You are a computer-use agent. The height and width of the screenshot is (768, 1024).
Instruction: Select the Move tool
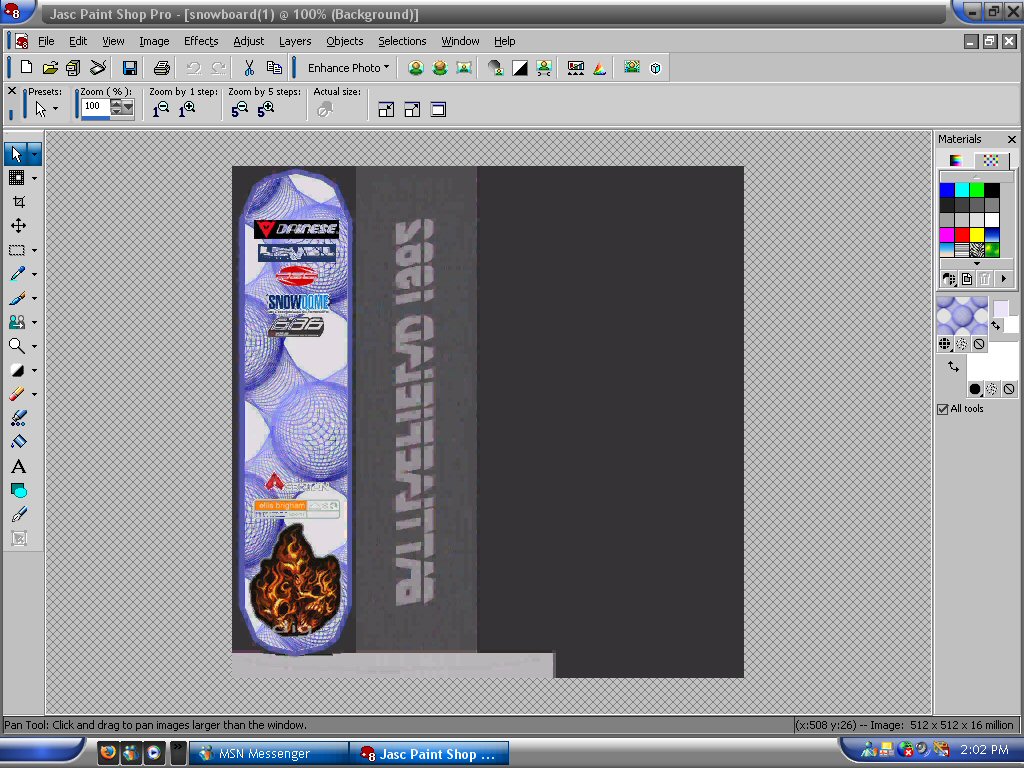(18, 226)
